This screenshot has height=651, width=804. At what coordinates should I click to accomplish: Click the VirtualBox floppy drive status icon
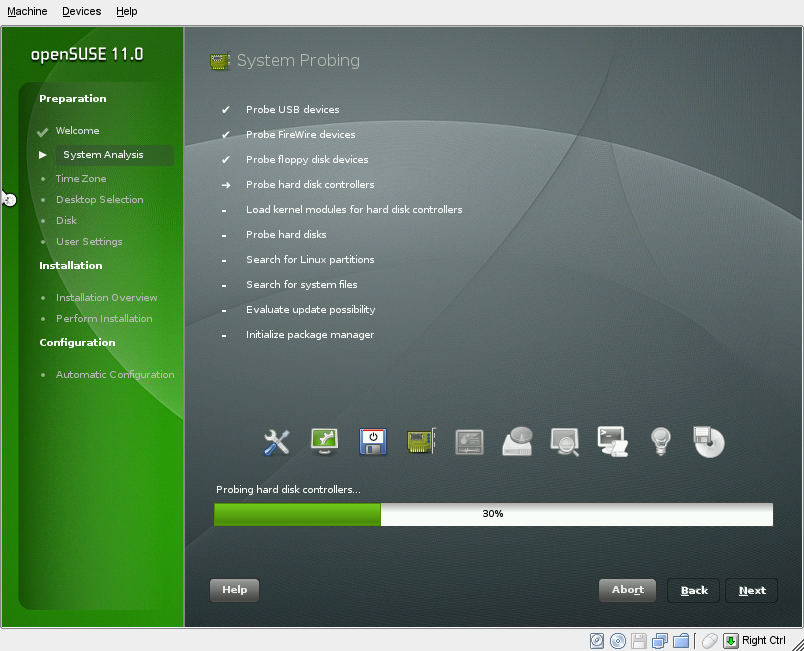(639, 641)
